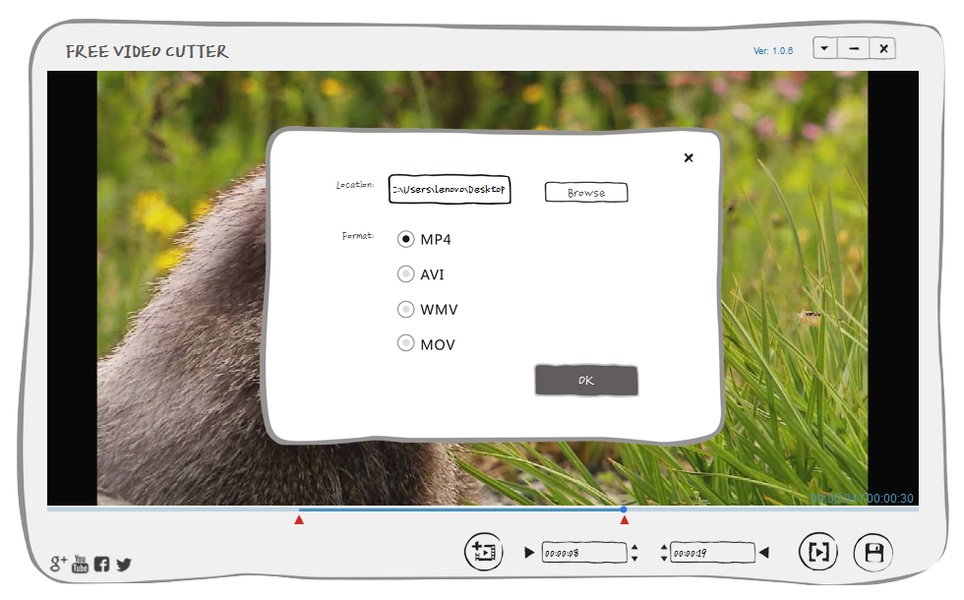964x600 pixels.
Task: Click the Browse button
Action: coord(586,192)
